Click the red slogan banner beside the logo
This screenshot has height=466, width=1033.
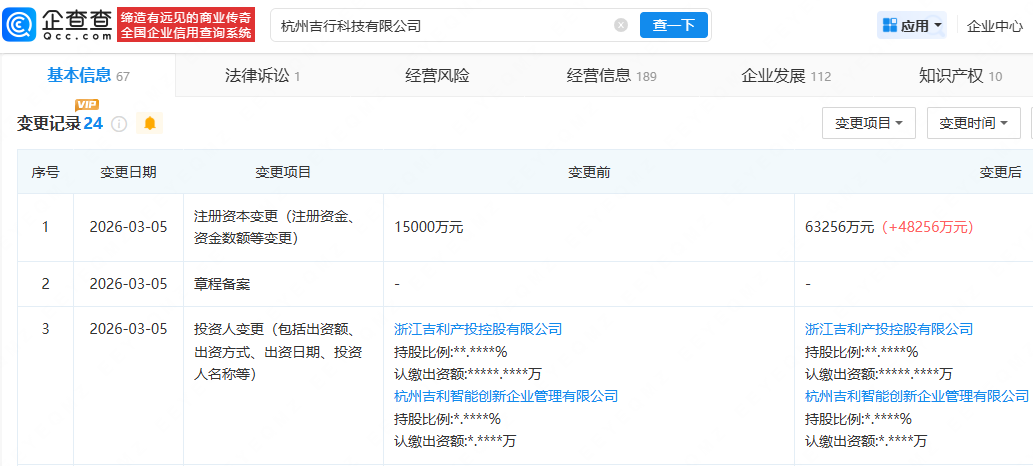[x=185, y=25]
